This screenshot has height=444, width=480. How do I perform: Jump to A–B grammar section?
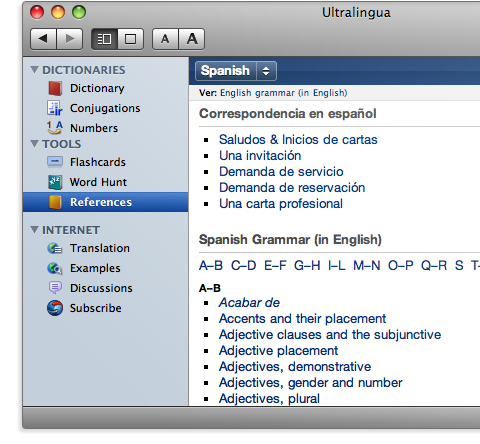211,266
